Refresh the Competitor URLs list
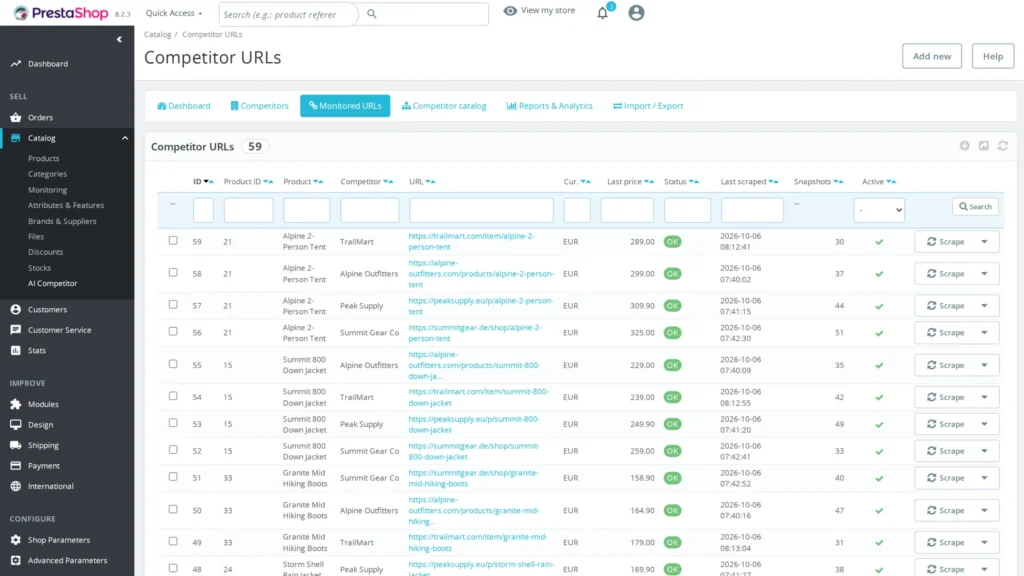This screenshot has height=576, width=1024. 1003,146
